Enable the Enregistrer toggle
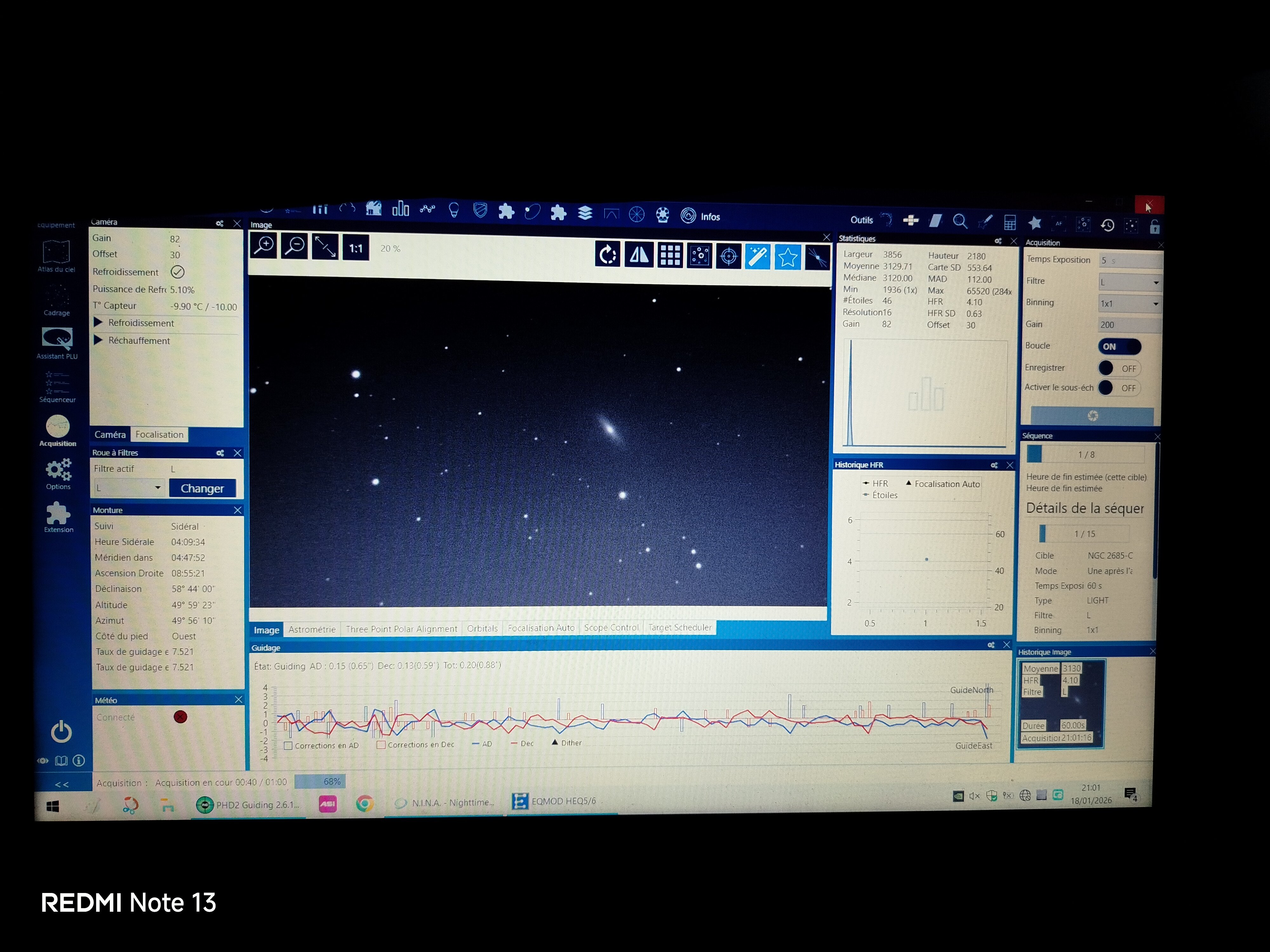1270x952 pixels. pyautogui.click(x=1119, y=368)
